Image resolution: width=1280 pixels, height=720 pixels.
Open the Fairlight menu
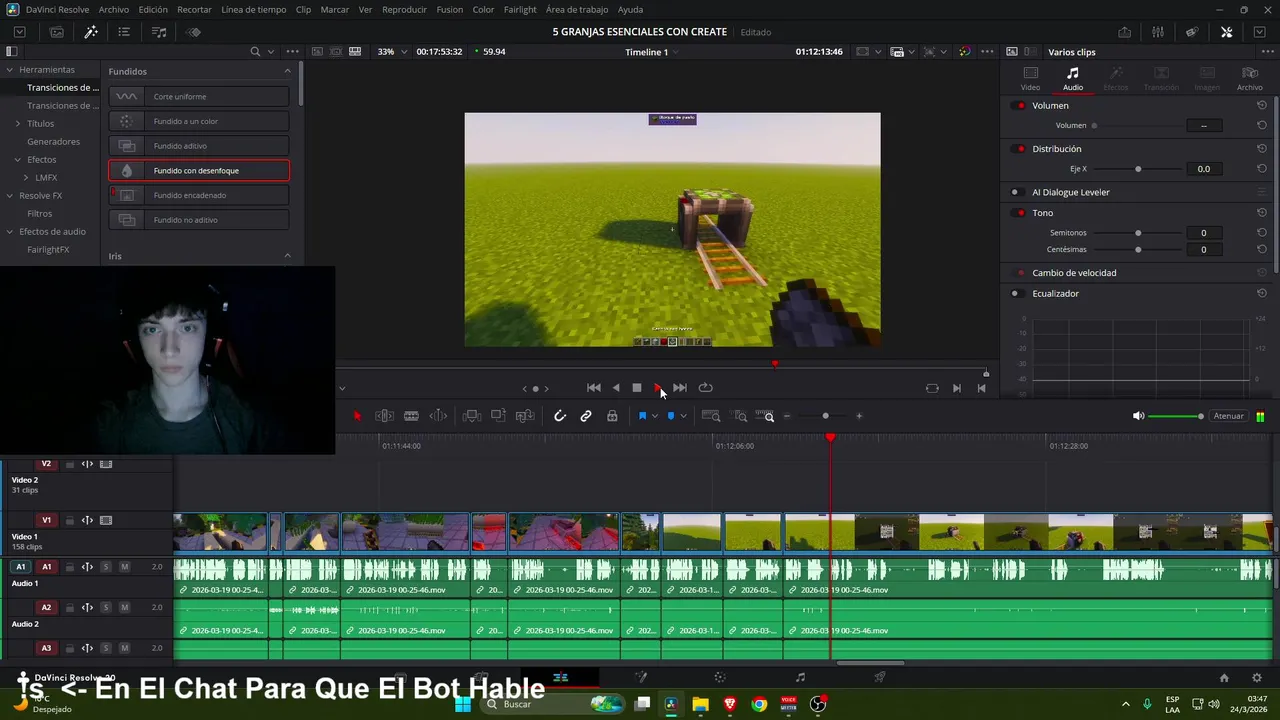click(520, 9)
